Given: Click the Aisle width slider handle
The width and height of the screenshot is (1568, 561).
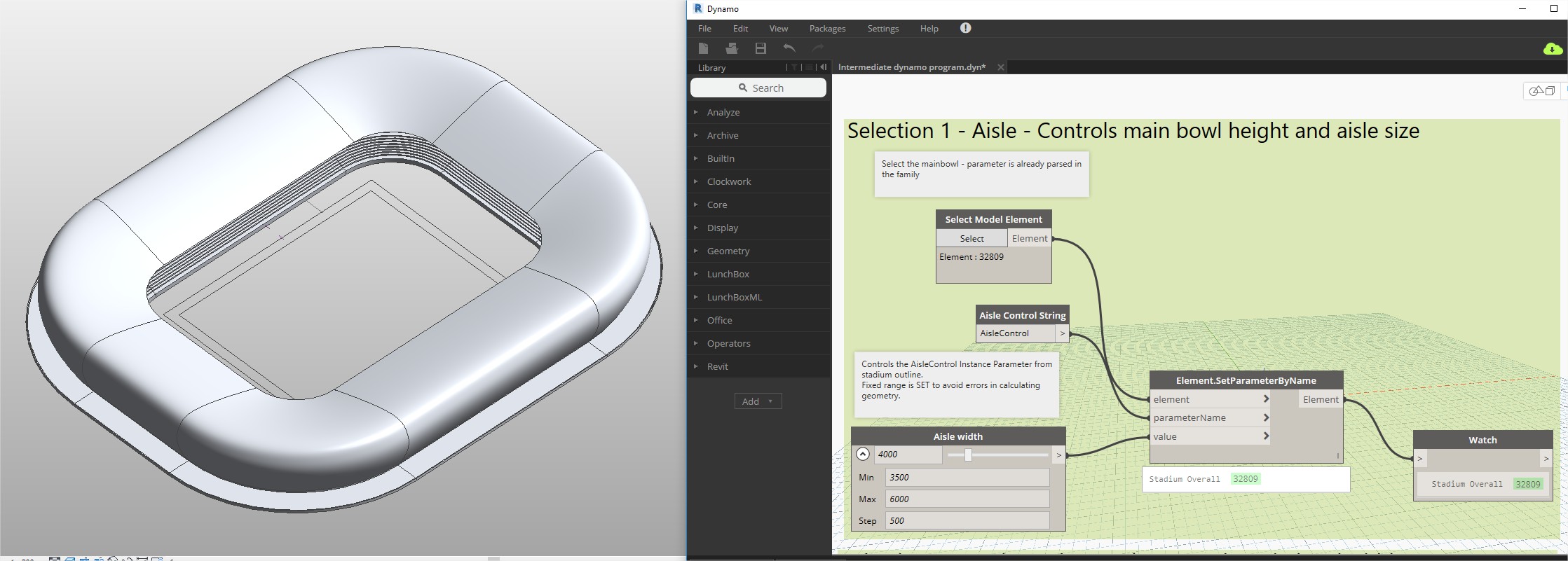Looking at the screenshot, I should [x=968, y=455].
